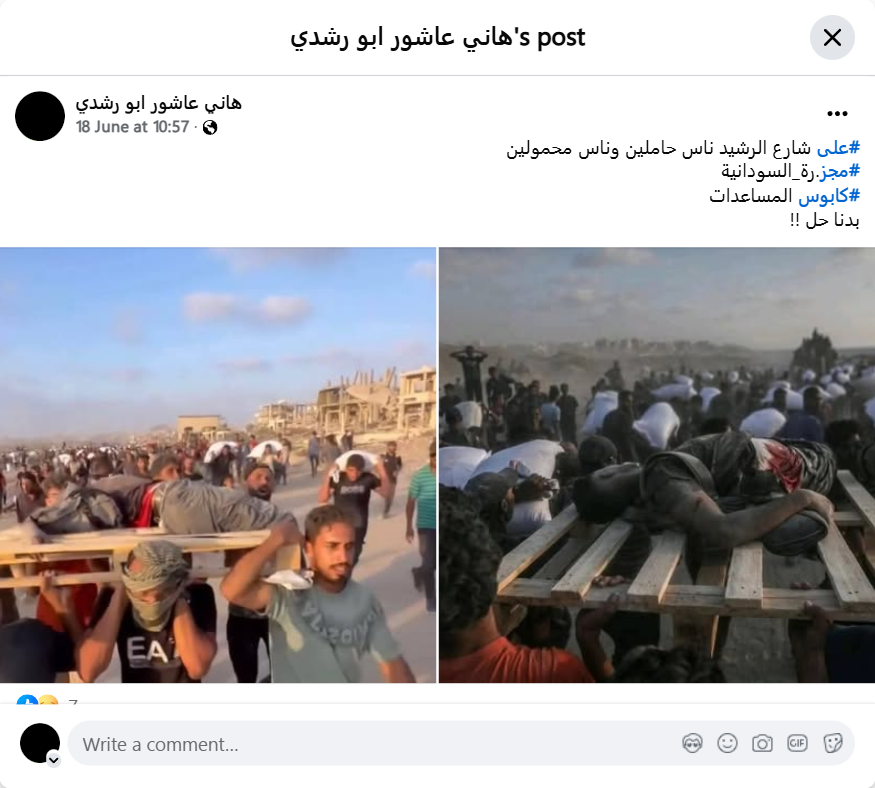Click the like reaction icon below photos

(x=27, y=700)
